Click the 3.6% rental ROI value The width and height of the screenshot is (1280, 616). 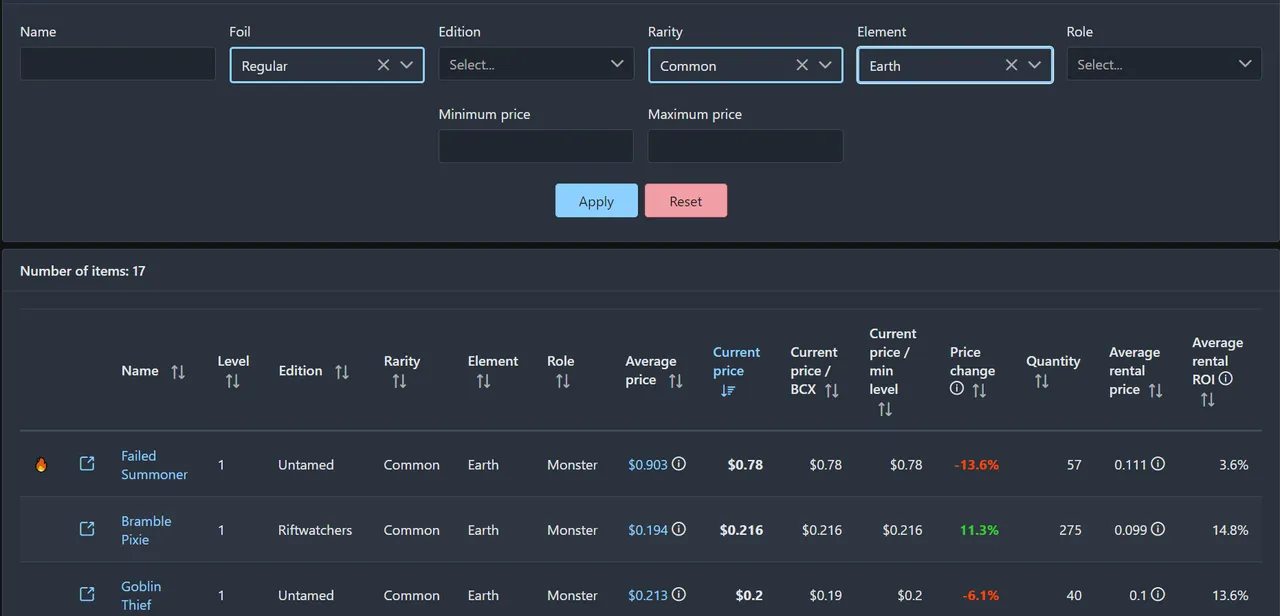point(1234,465)
